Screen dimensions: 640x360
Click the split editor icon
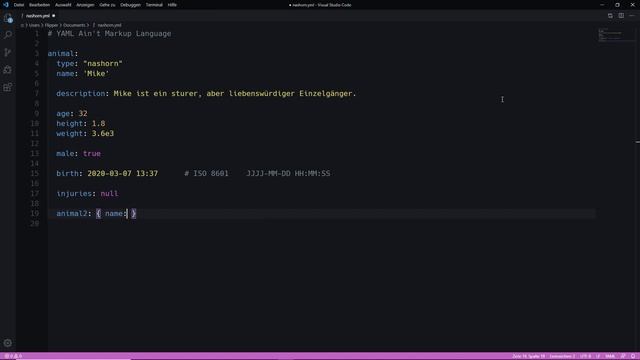click(x=621, y=16)
